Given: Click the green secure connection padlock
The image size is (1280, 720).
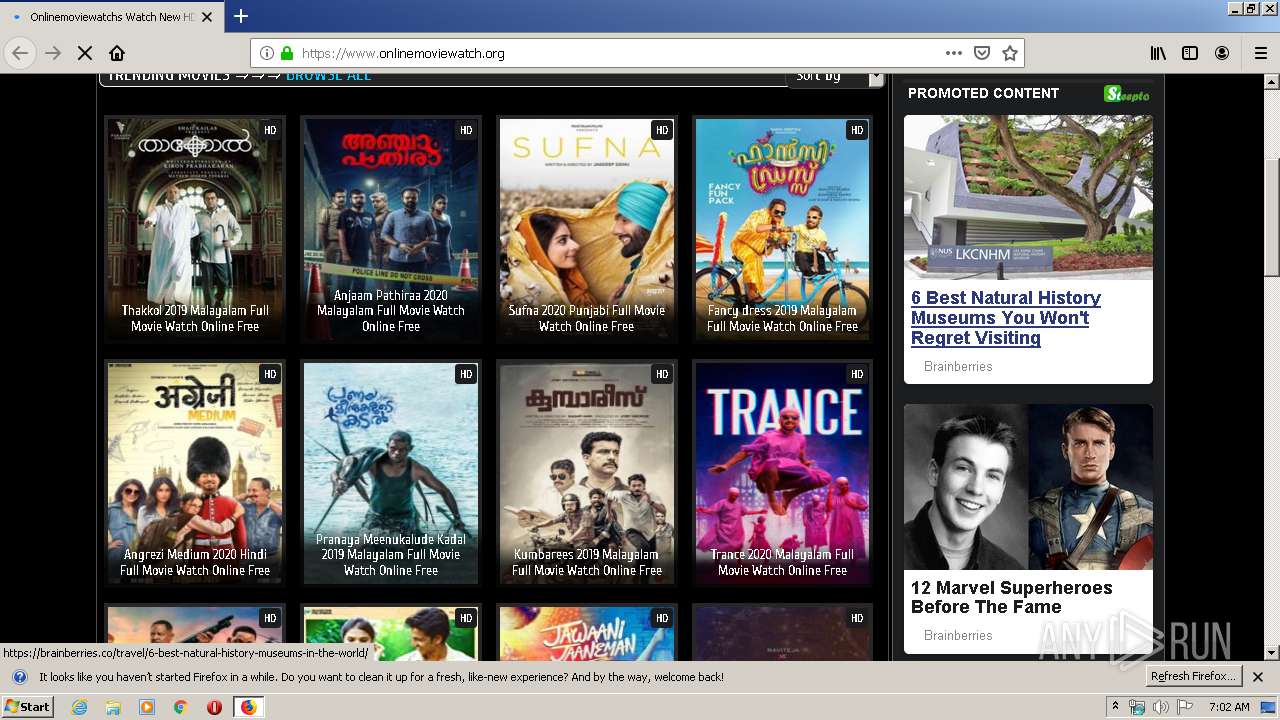Looking at the screenshot, I should pos(287,53).
